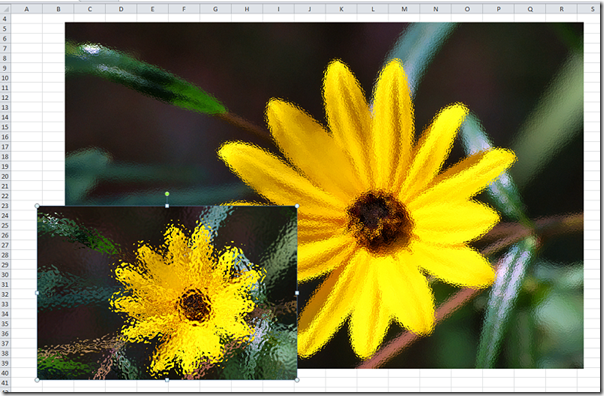The image size is (604, 396).
Task: Select column M header
Action: coord(404,9)
